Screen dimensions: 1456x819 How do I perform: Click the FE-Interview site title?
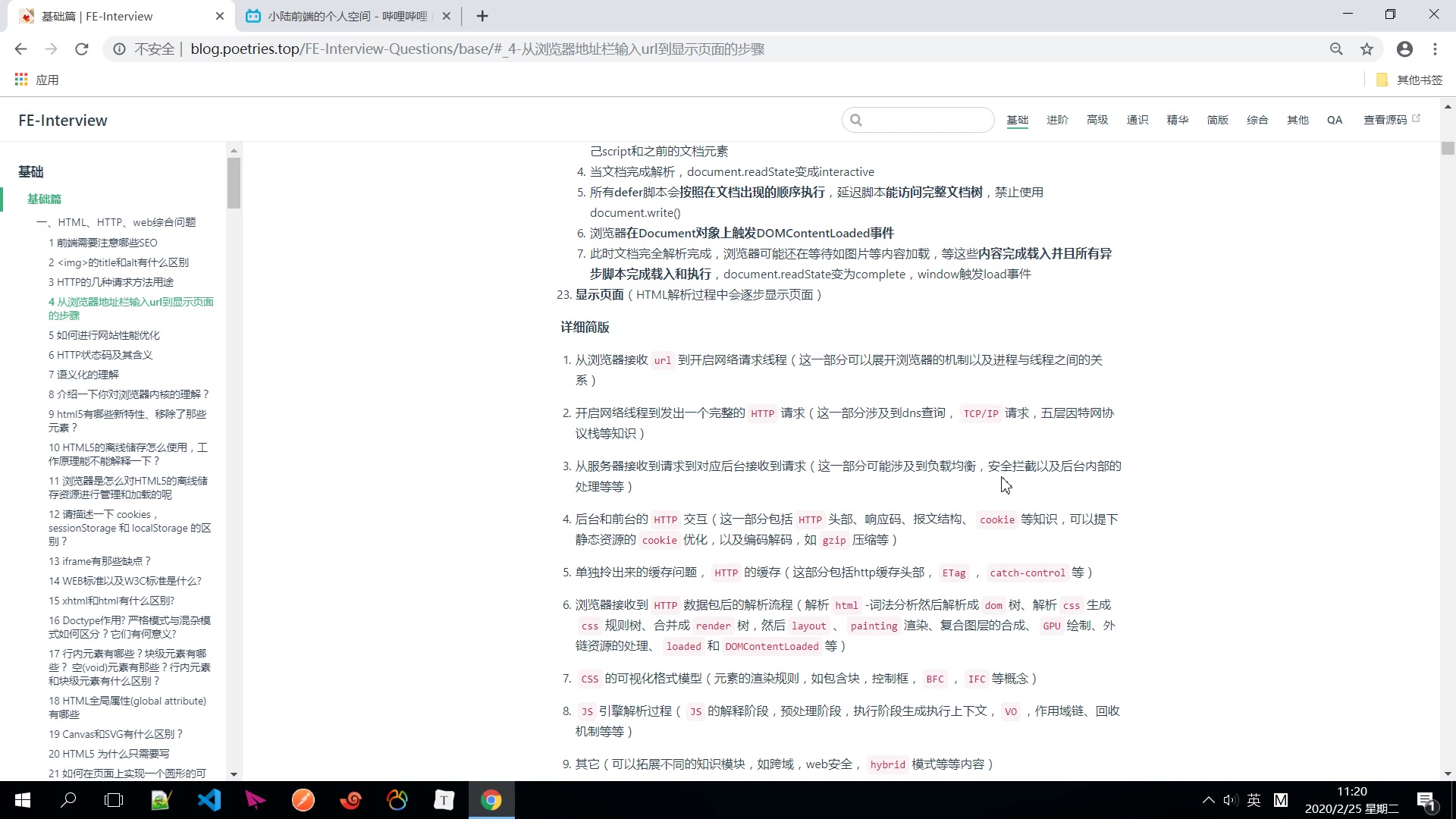(x=63, y=121)
